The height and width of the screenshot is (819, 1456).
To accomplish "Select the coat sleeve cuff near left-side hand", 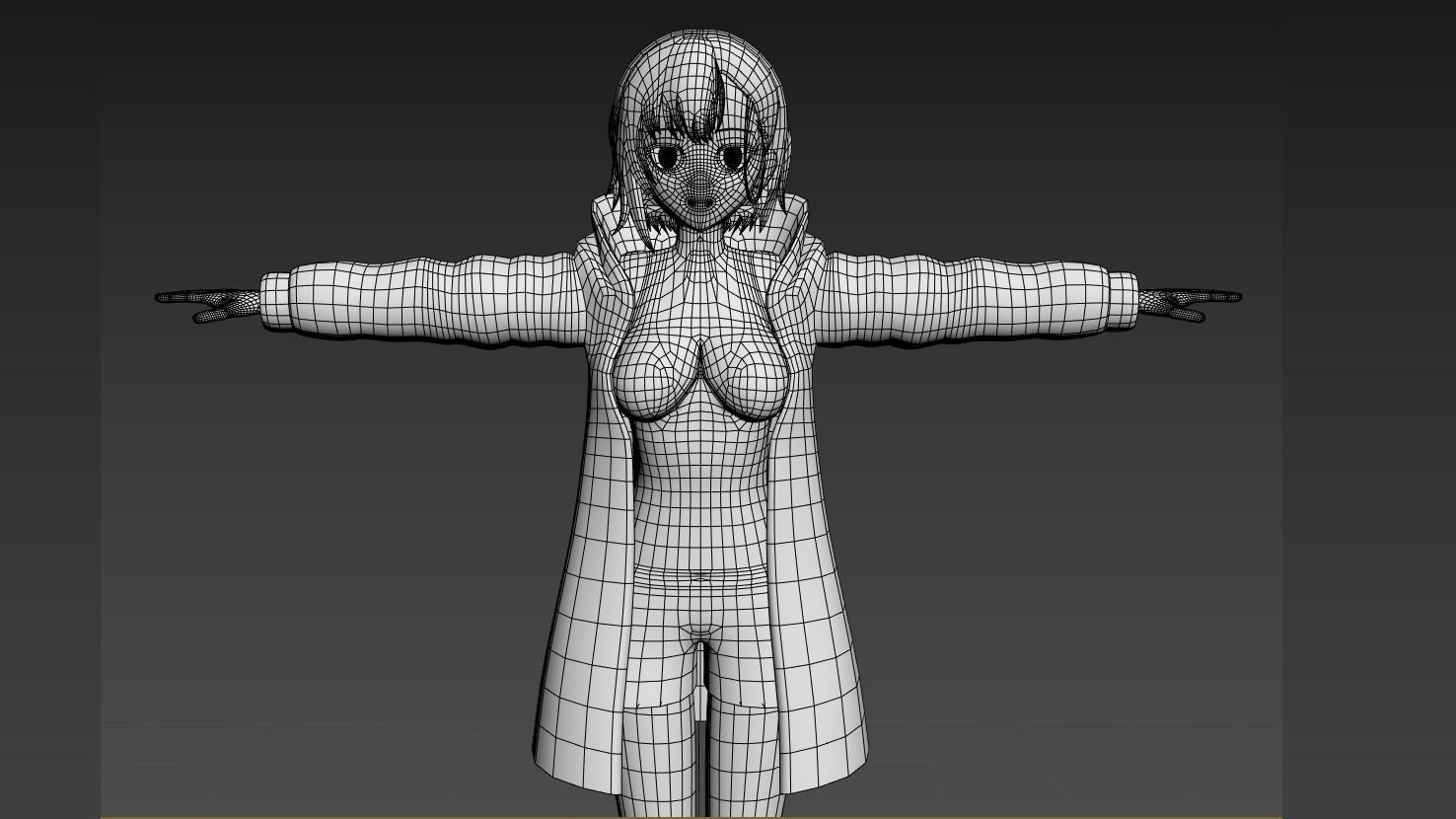I will click(x=276, y=302).
